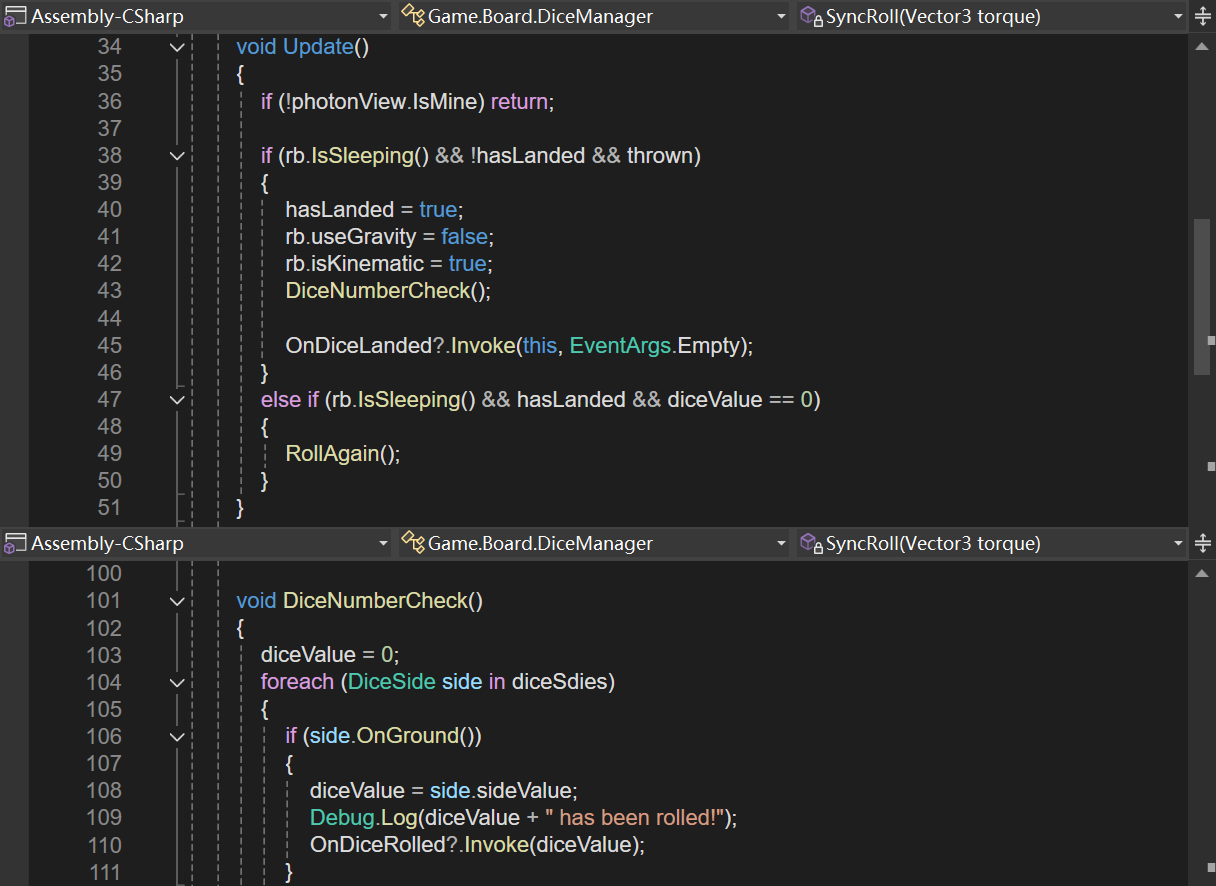This screenshot has width=1216, height=886.
Task: Open the Game.Board.DiceManager type dropdown in upper pane
Action: [x=594, y=16]
